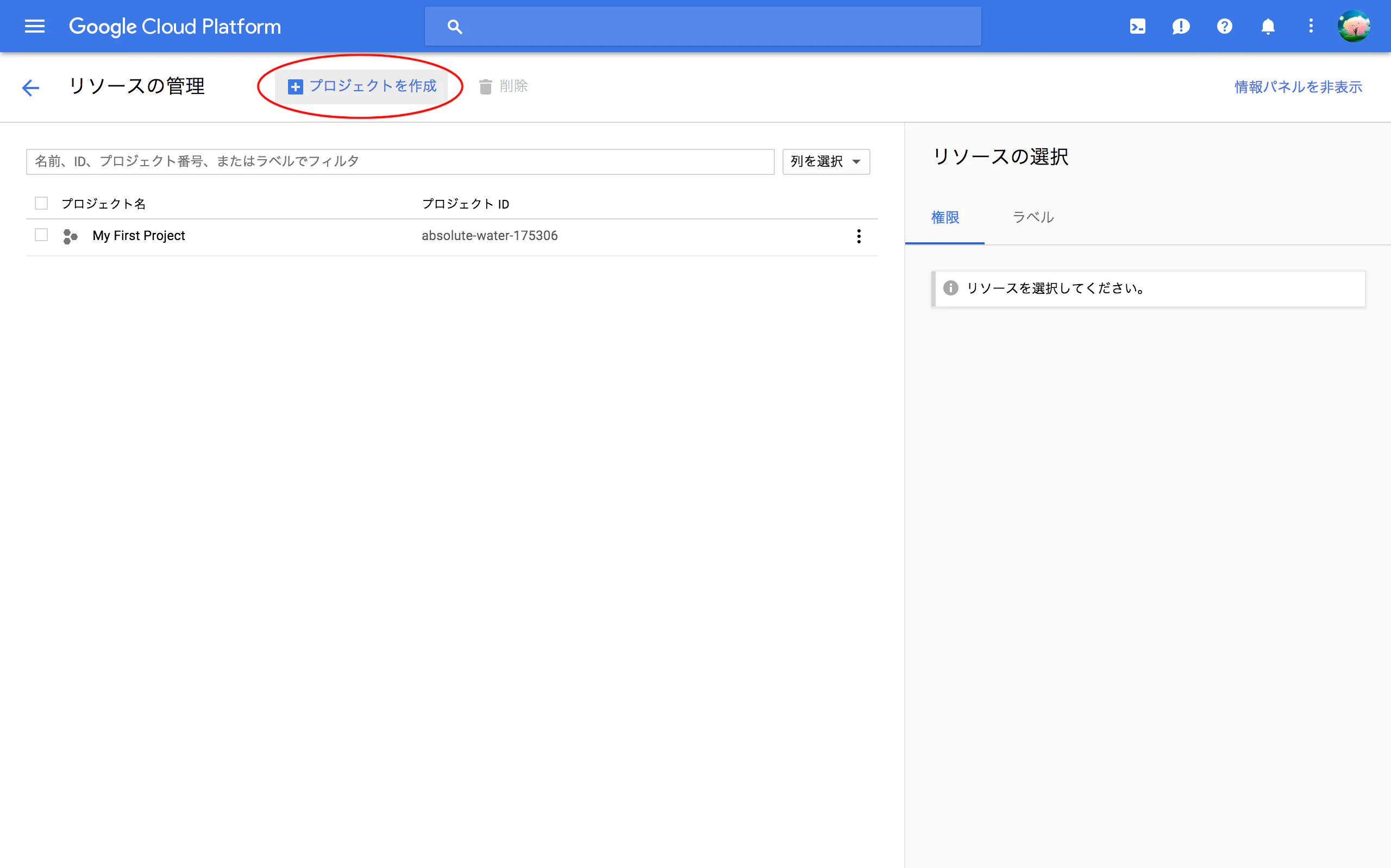This screenshot has height=868, width=1391.
Task: Click the Google Cloud Platform logo
Action: tap(175, 26)
